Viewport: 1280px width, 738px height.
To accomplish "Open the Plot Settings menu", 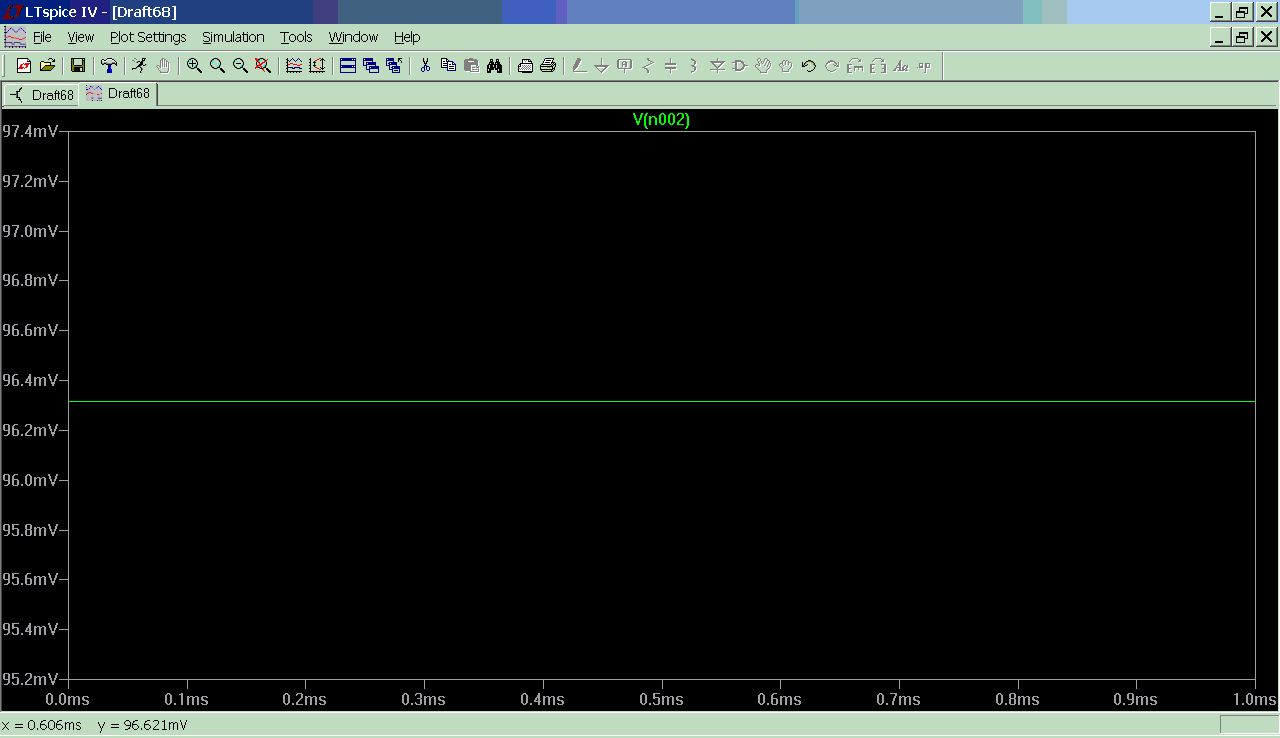I will [148, 37].
